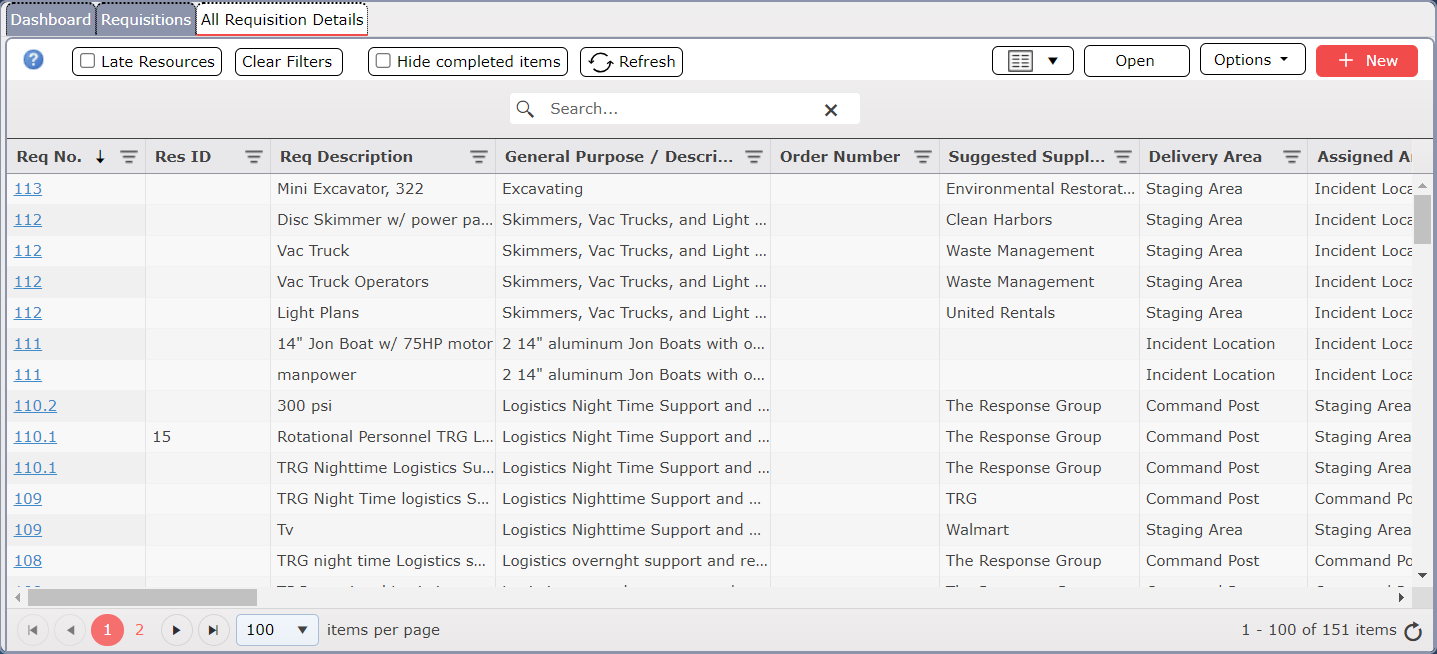Screen dimensions: 1437x654
Task: Expand the Options dropdown menu
Action: pyautogui.click(x=1251, y=60)
